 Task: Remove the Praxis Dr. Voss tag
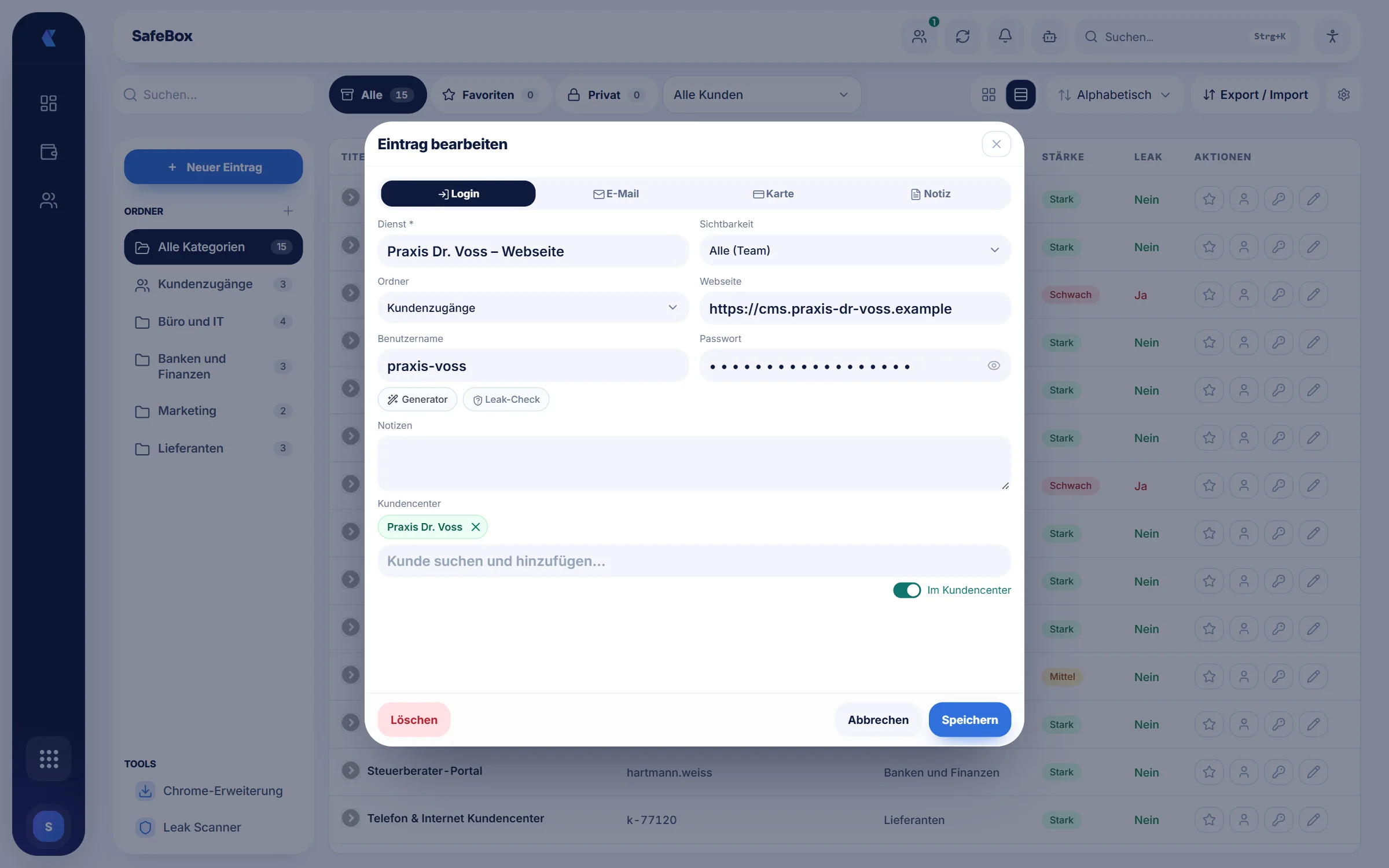[x=476, y=527]
